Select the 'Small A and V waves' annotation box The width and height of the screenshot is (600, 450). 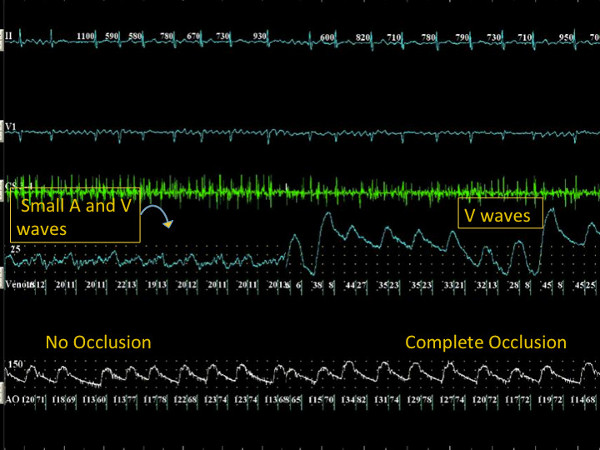click(75, 215)
